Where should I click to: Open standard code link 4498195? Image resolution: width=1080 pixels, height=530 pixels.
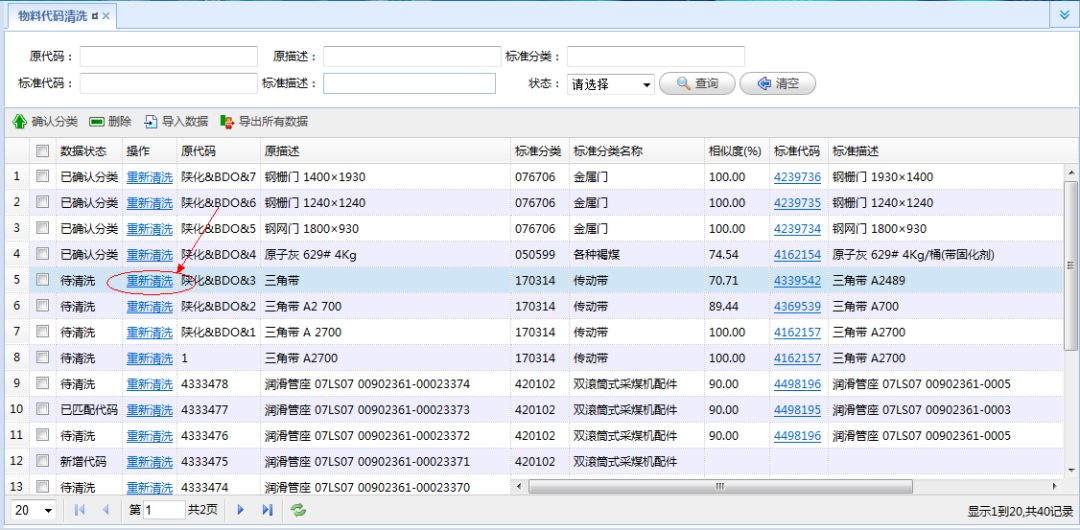point(798,409)
